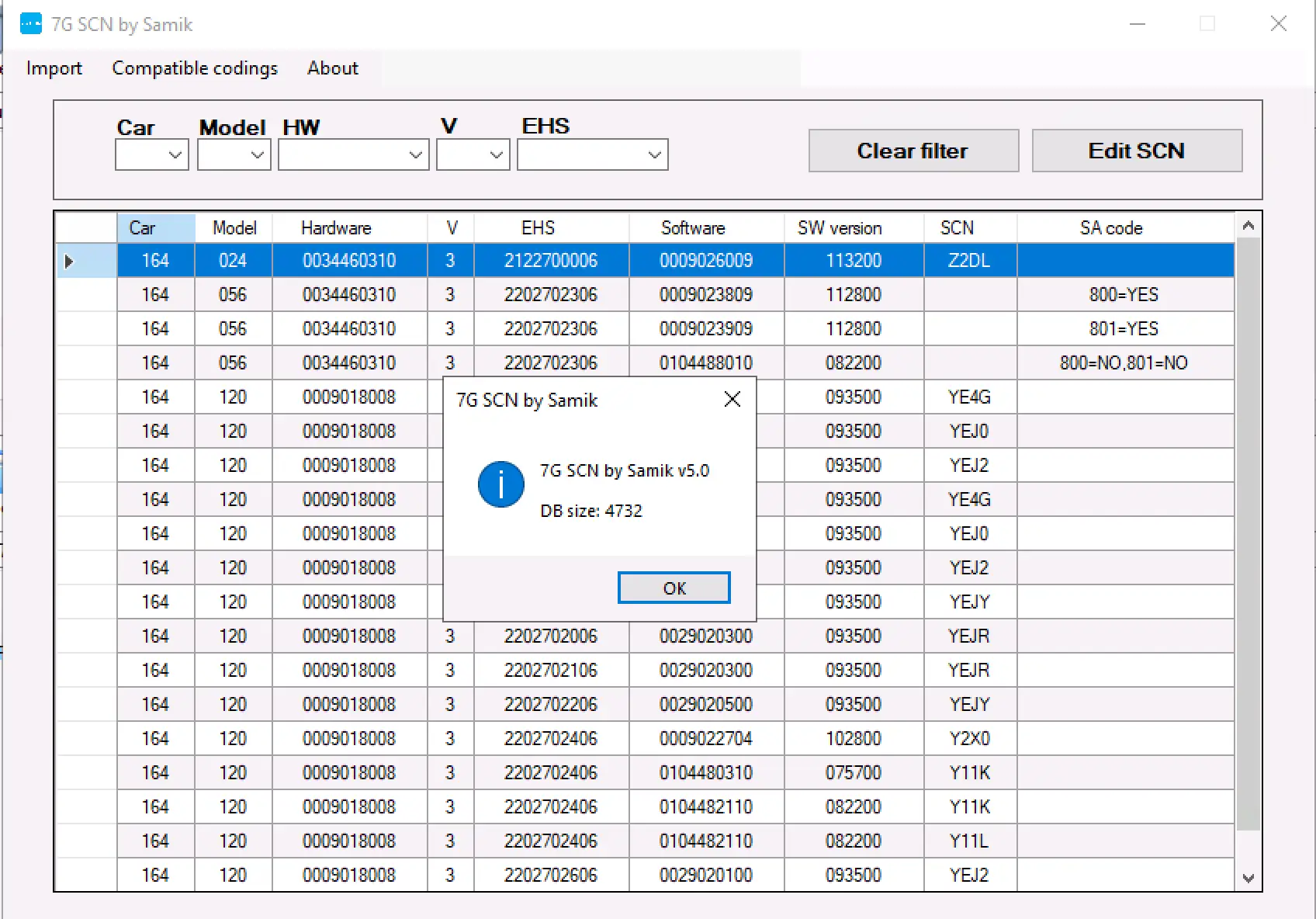Click the SA code column header

click(1111, 227)
